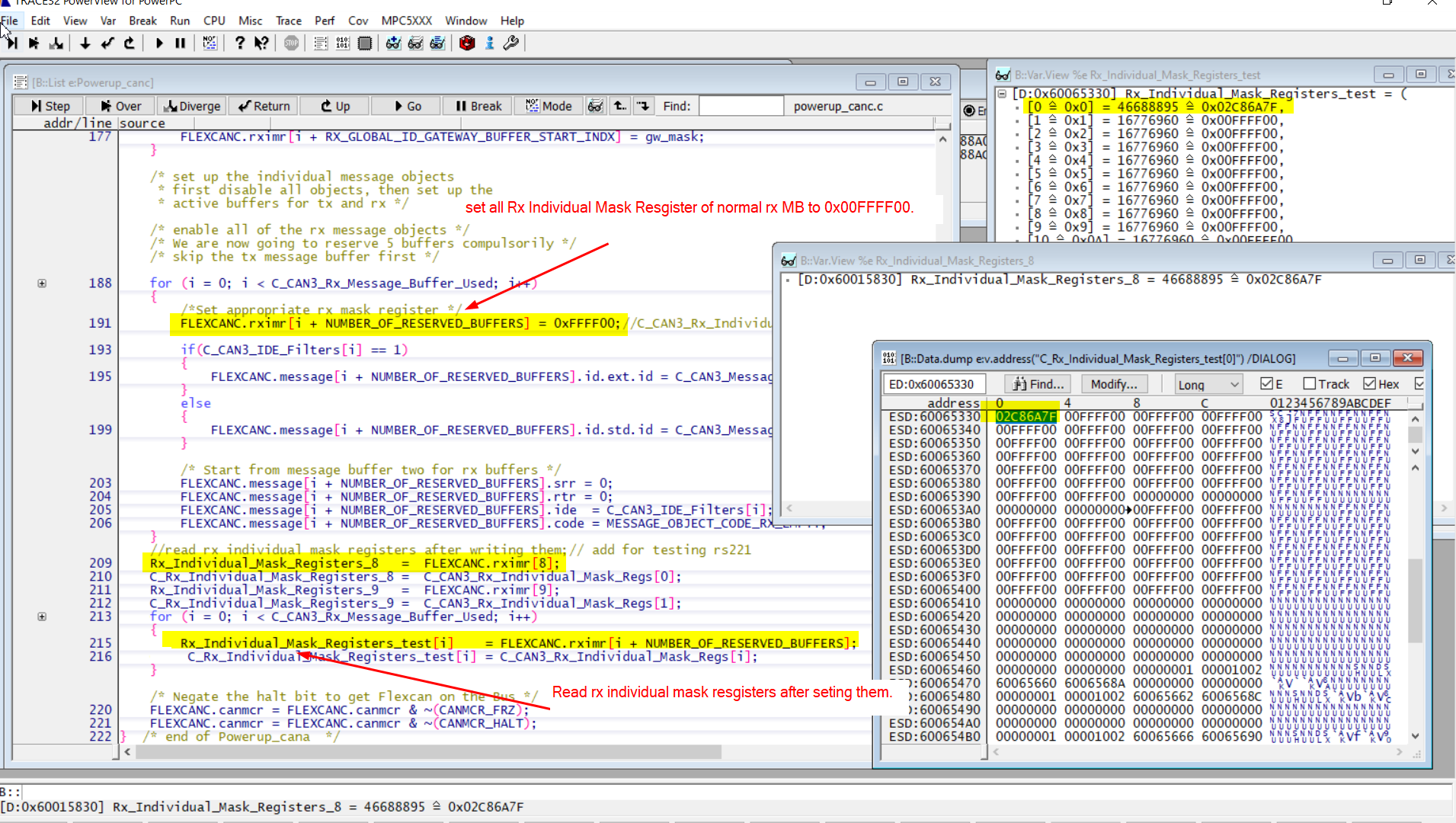Select array entry [1] in Var.View test window
1456x823 pixels.
coord(1154,120)
